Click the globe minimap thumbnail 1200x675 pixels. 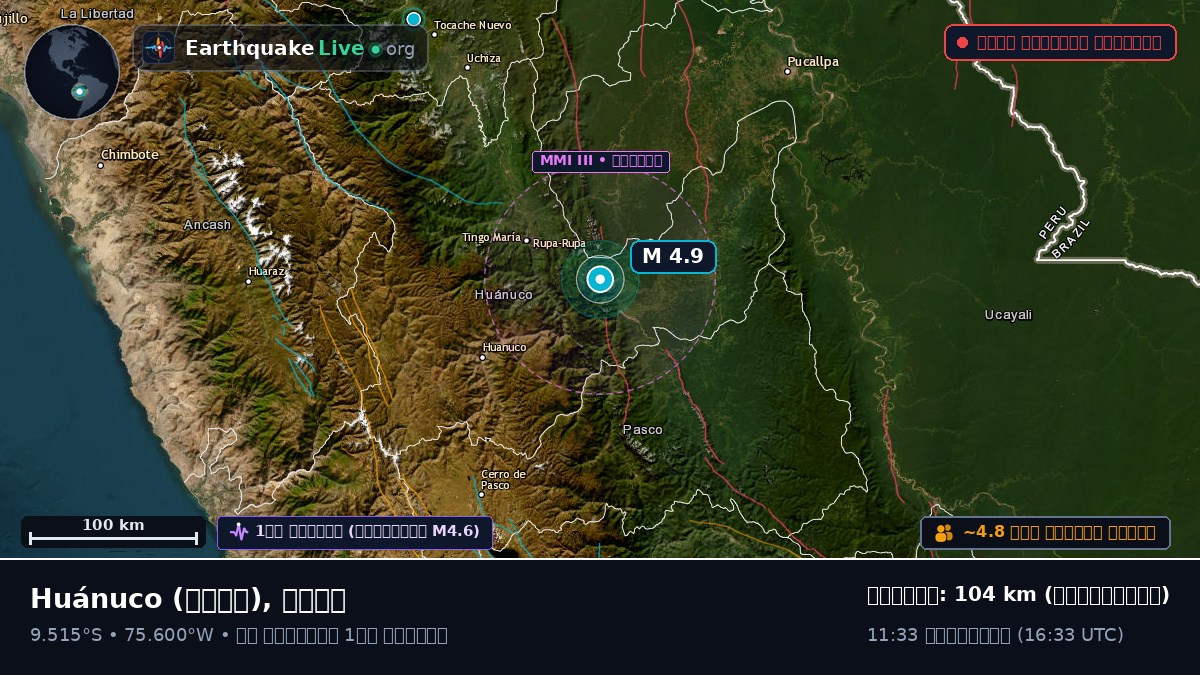[72, 72]
